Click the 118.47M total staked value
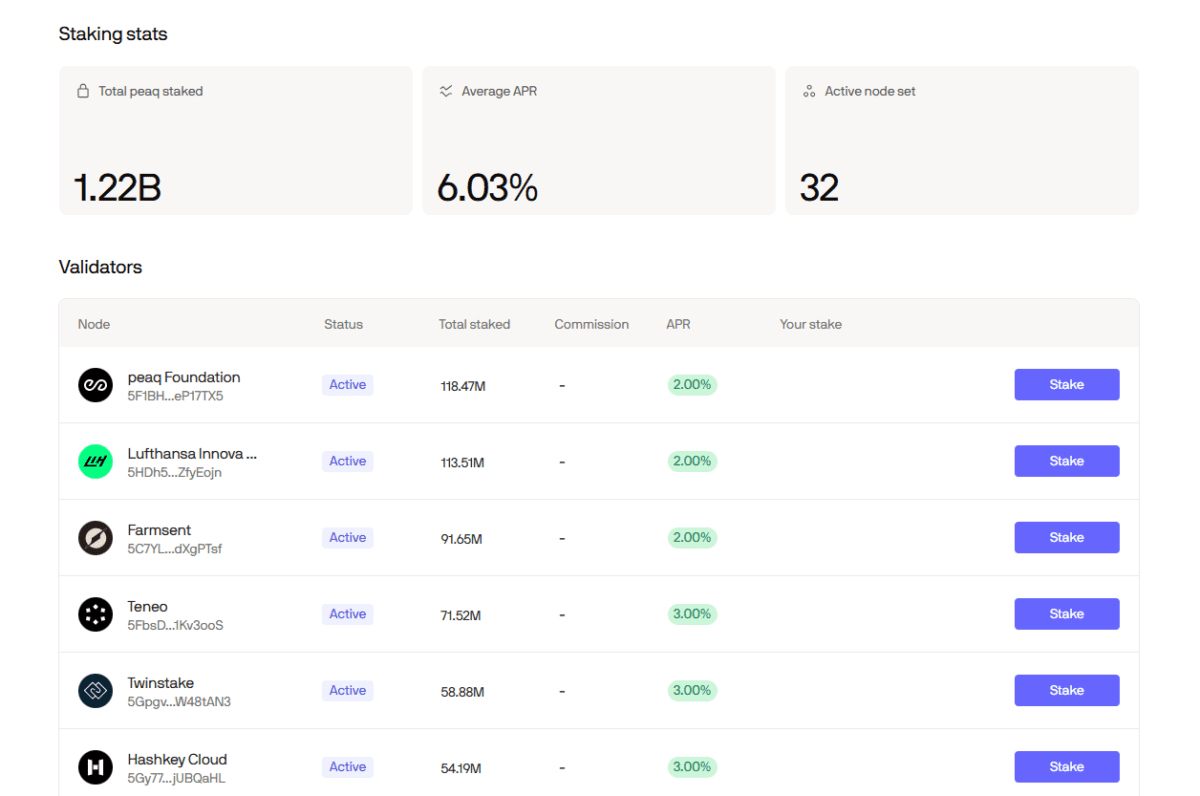Screen dimensions: 1200x796 click(x=463, y=386)
